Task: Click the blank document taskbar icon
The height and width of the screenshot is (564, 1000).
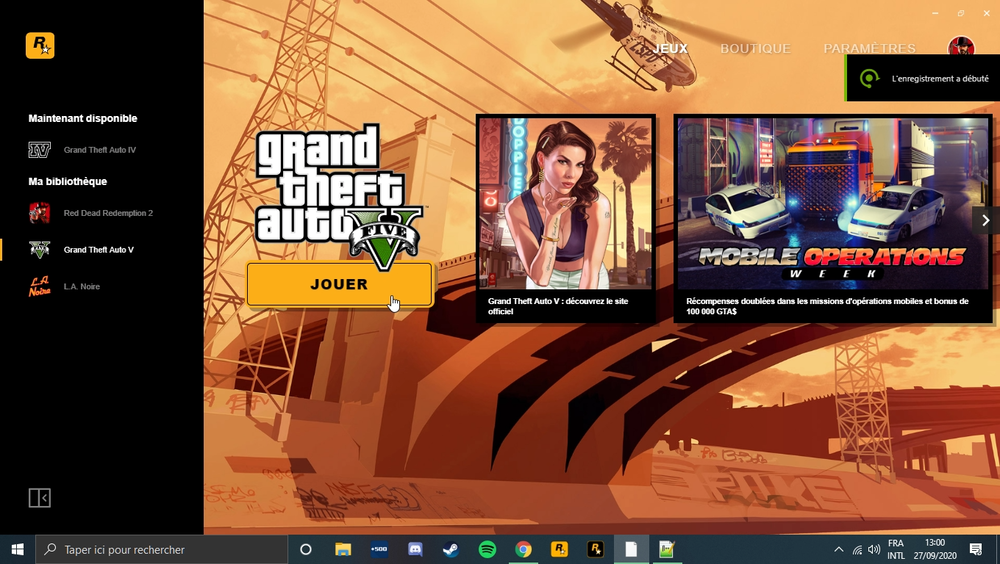Action: click(x=631, y=549)
